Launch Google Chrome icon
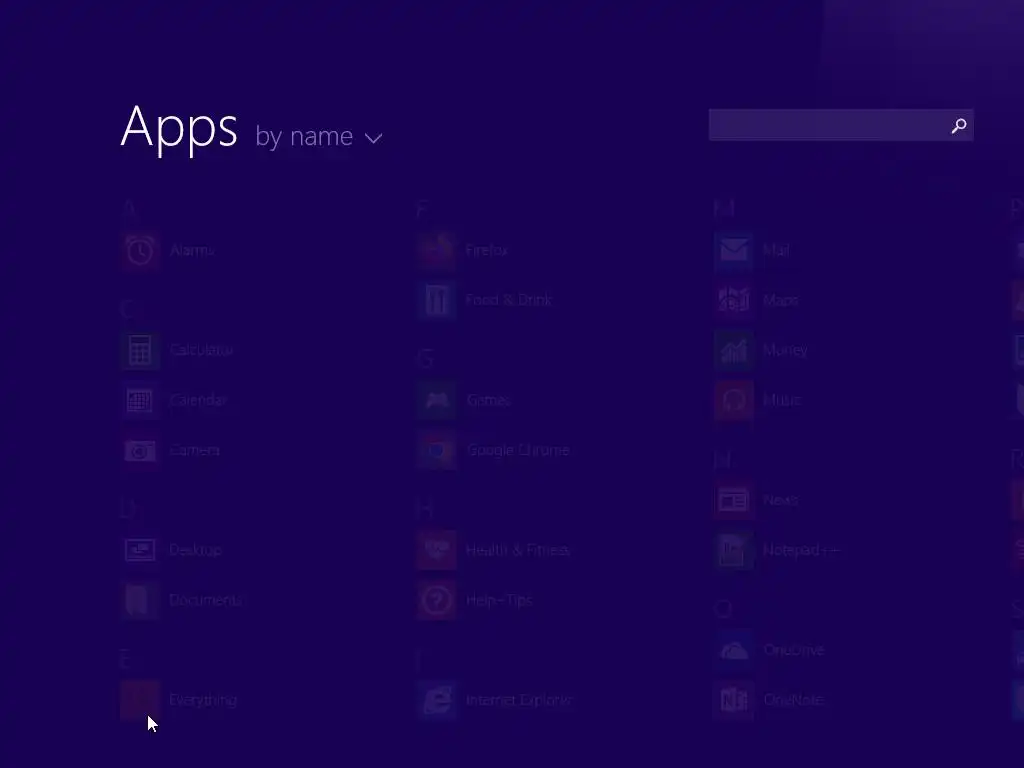Viewport: 1024px width, 768px height. [436, 451]
